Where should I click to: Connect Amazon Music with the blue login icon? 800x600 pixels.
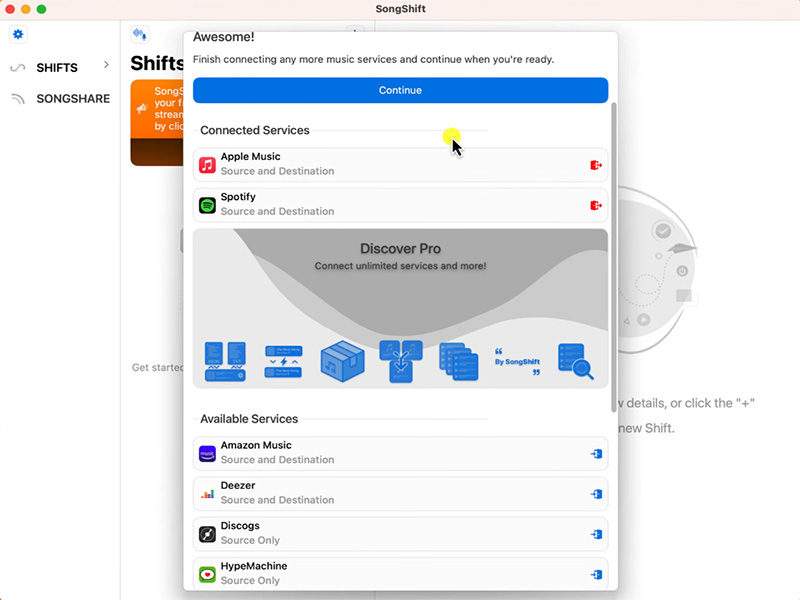pyautogui.click(x=596, y=454)
